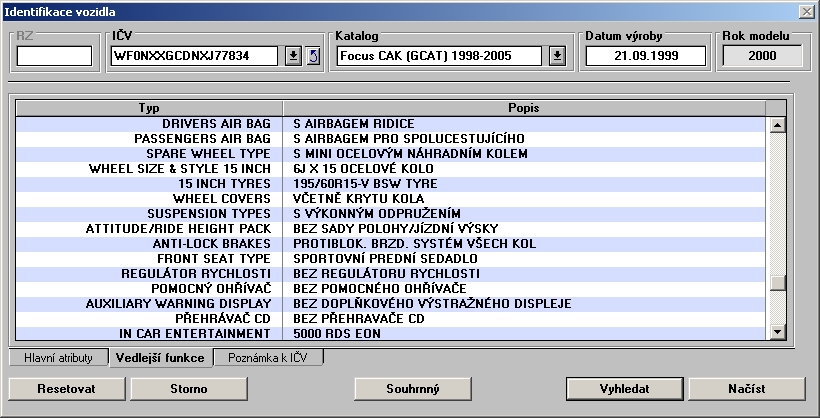Close the Identifikace vozidla window
Viewport: 820px width, 418px height.
806,11
